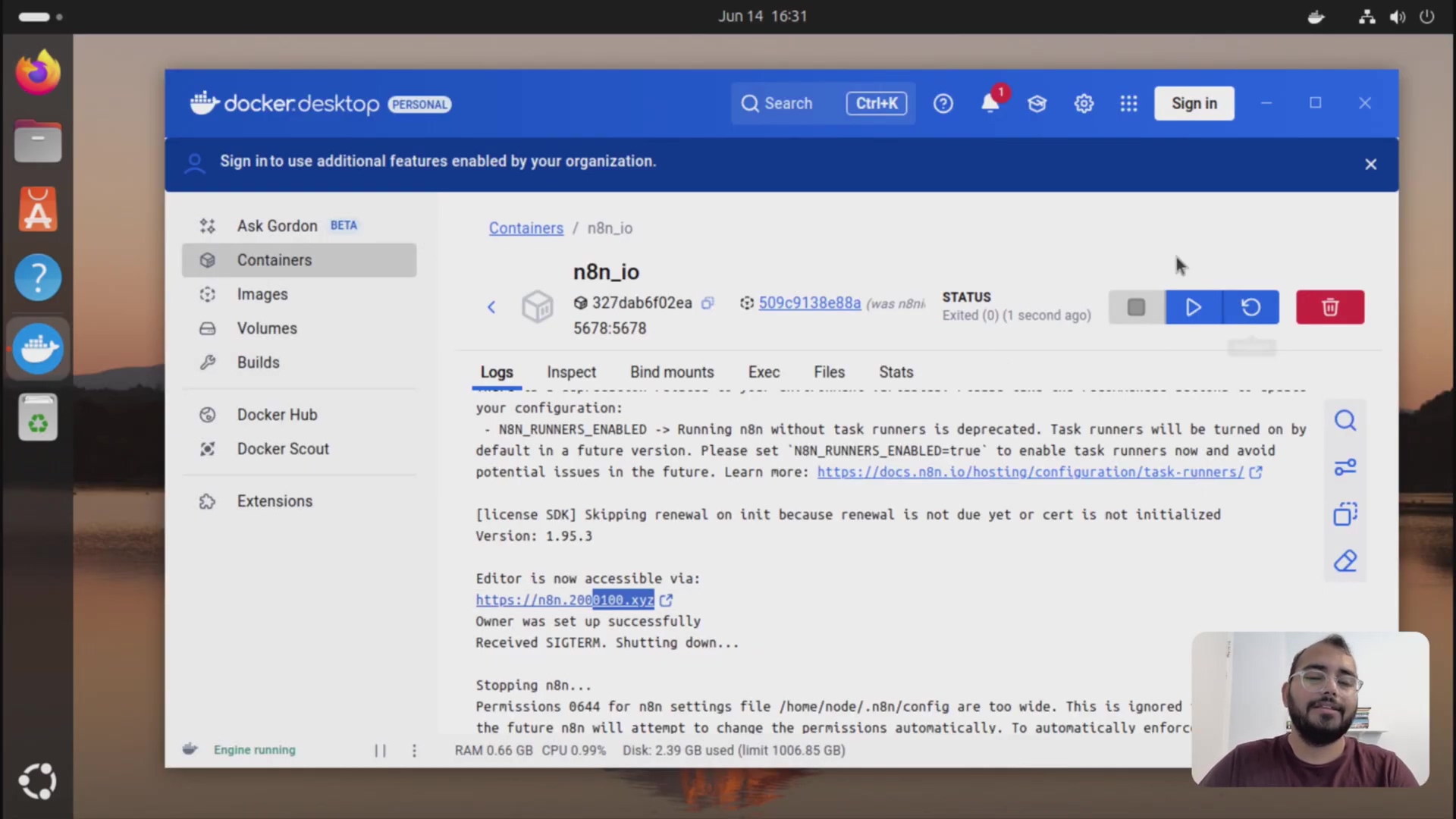1456x819 pixels.
Task: Open Trash from the Ubuntu dock
Action: pos(38,417)
